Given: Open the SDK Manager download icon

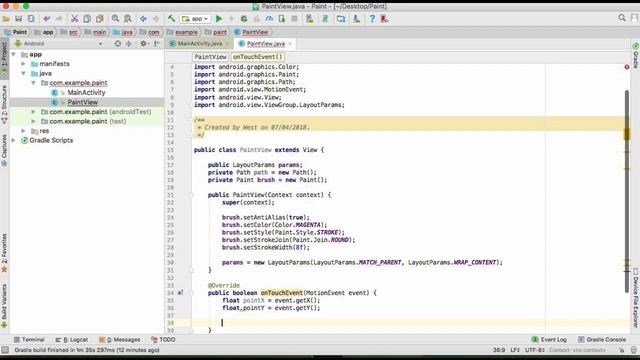Looking at the screenshot, I should [x=356, y=19].
